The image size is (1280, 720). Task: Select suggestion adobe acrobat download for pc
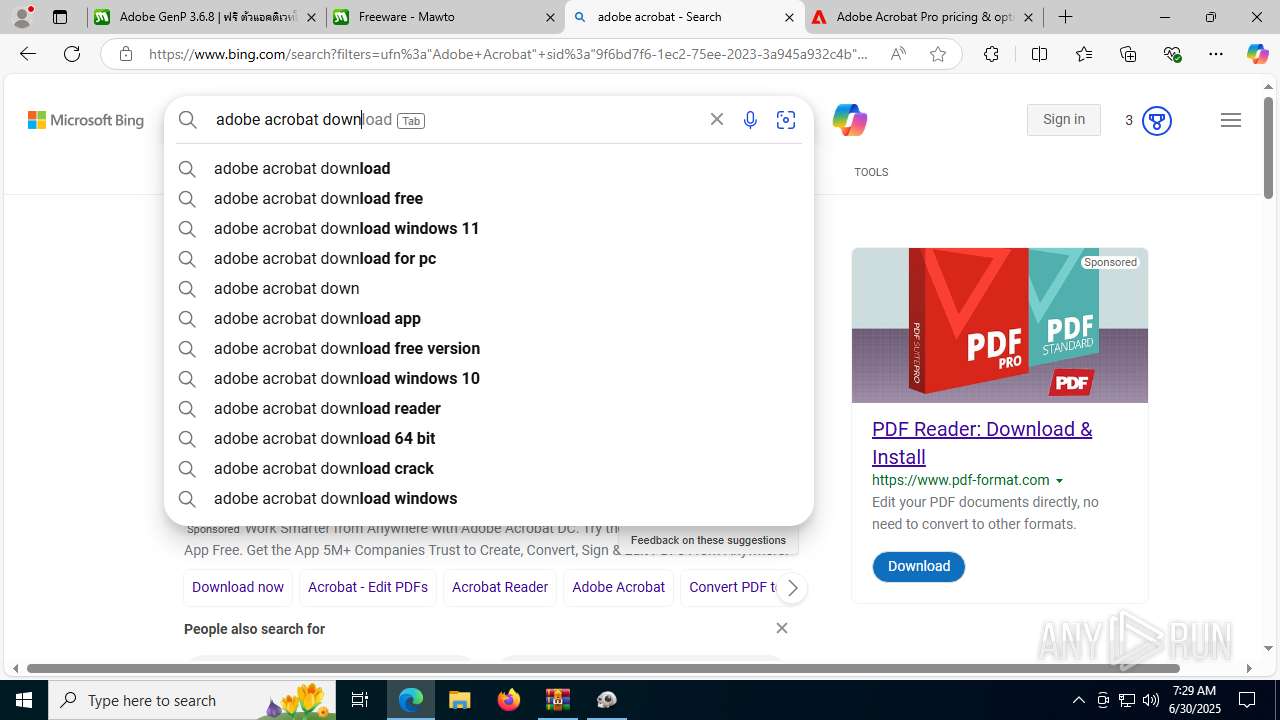tap(489, 258)
